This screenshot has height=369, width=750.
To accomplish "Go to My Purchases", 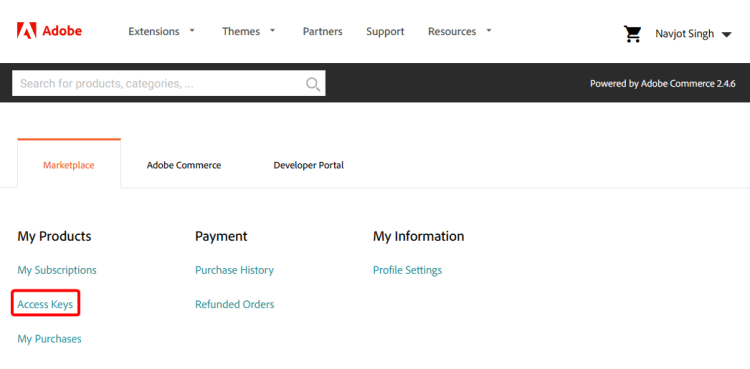I will pos(49,339).
